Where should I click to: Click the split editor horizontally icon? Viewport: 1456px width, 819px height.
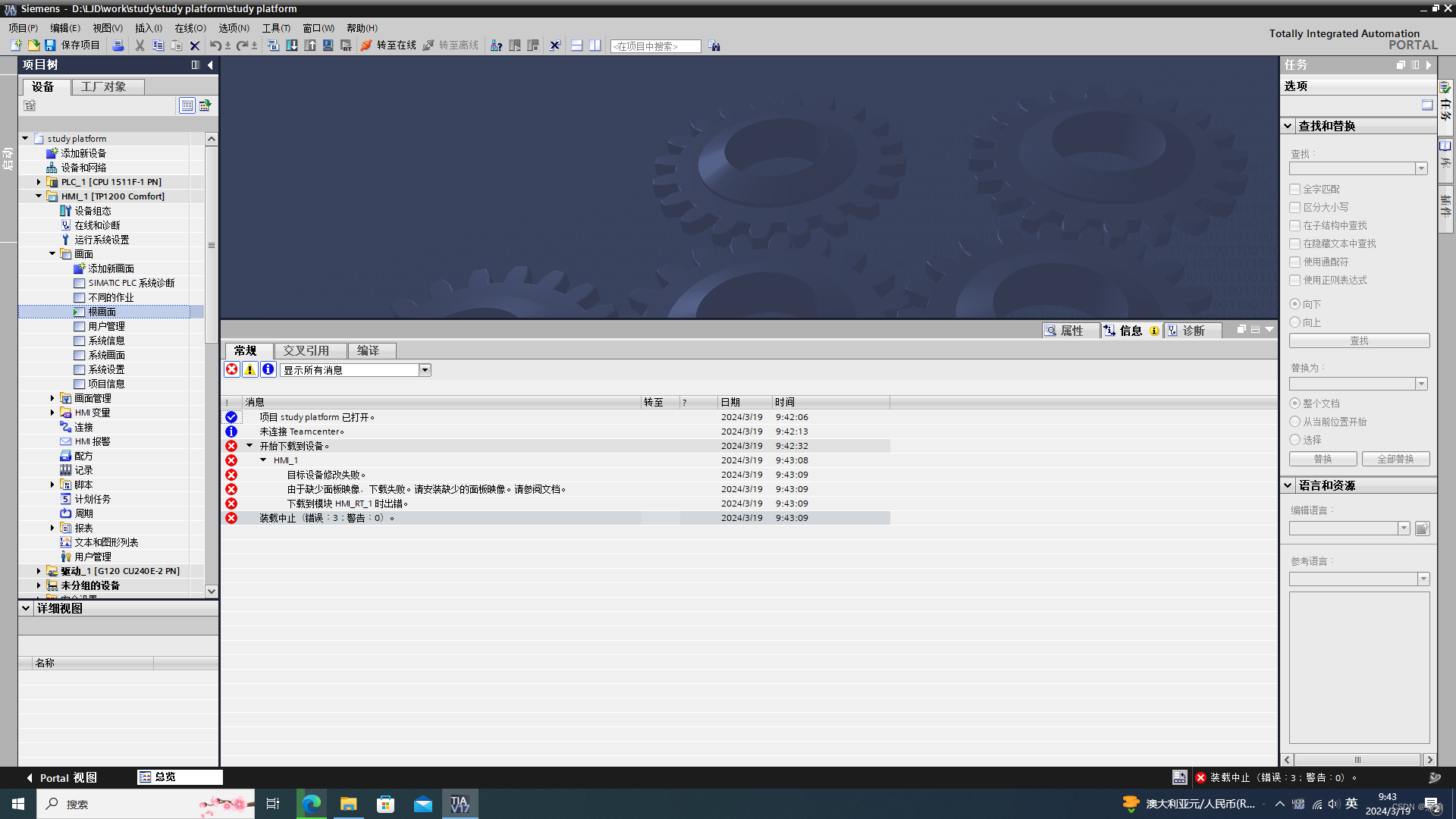tap(576, 45)
